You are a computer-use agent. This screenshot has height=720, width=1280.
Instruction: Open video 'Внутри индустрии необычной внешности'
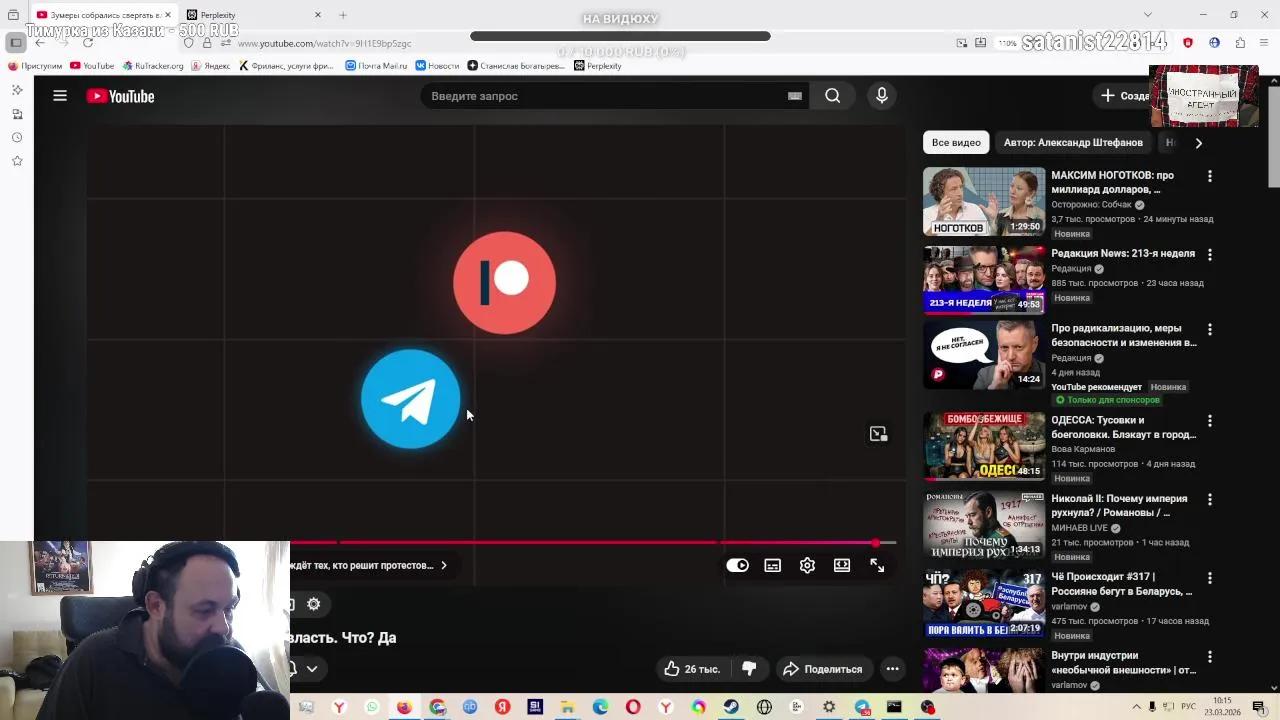click(x=1123, y=662)
